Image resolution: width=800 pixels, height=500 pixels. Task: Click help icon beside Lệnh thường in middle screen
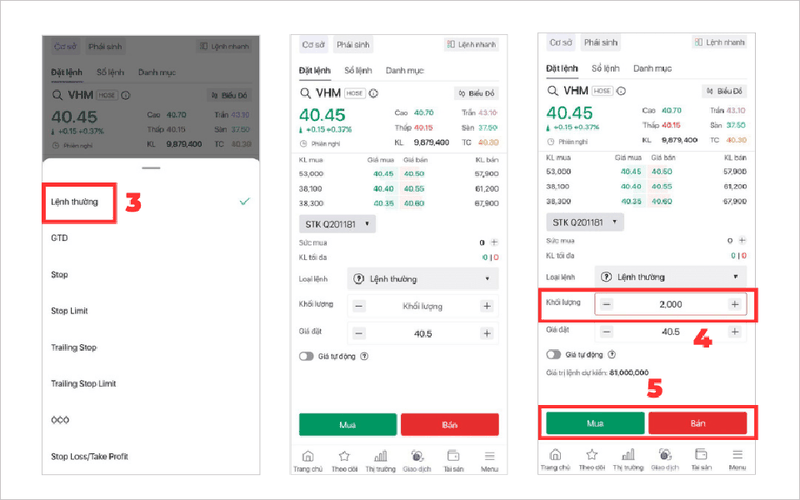(359, 279)
